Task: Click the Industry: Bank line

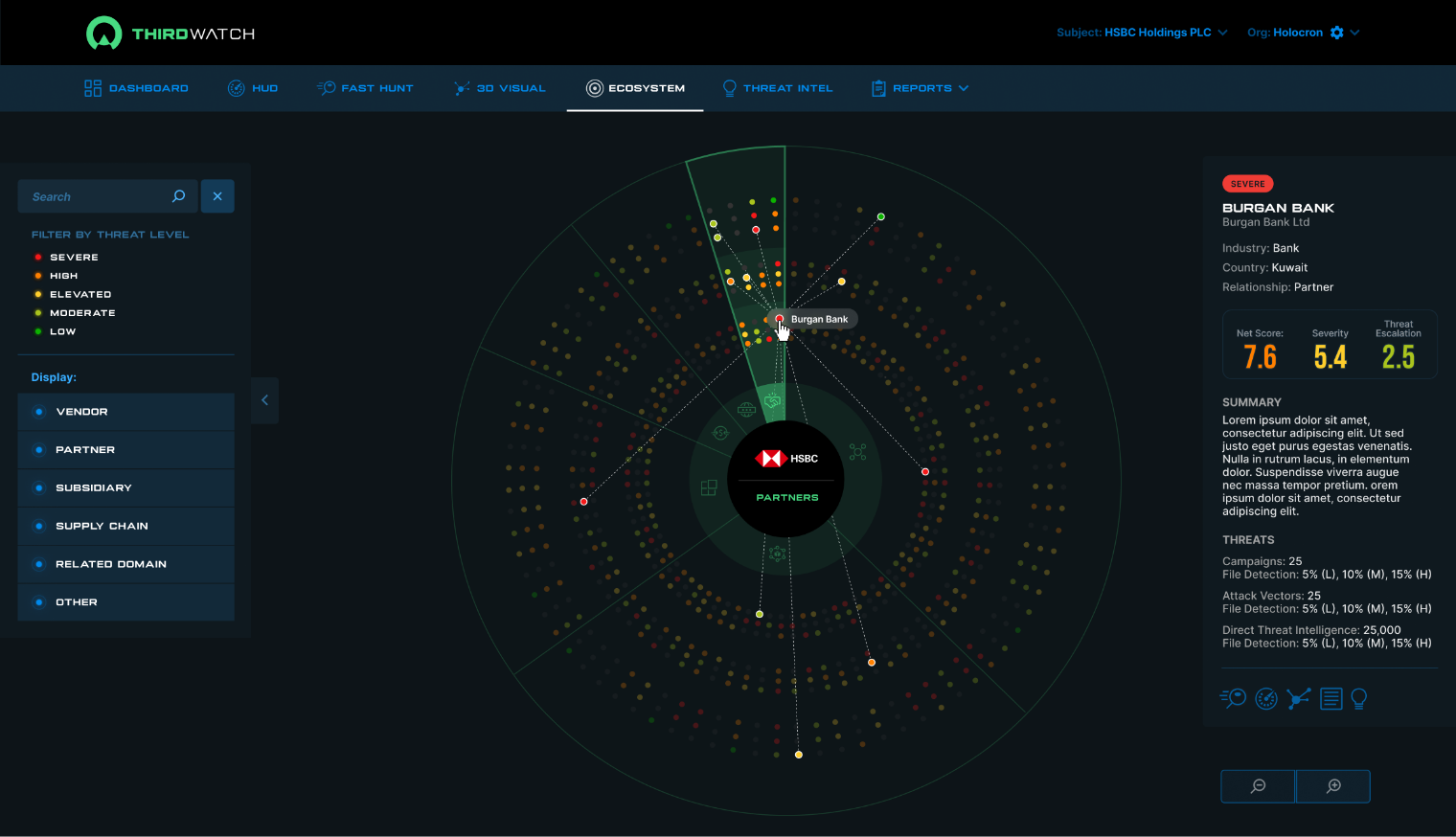Action: click(1261, 248)
